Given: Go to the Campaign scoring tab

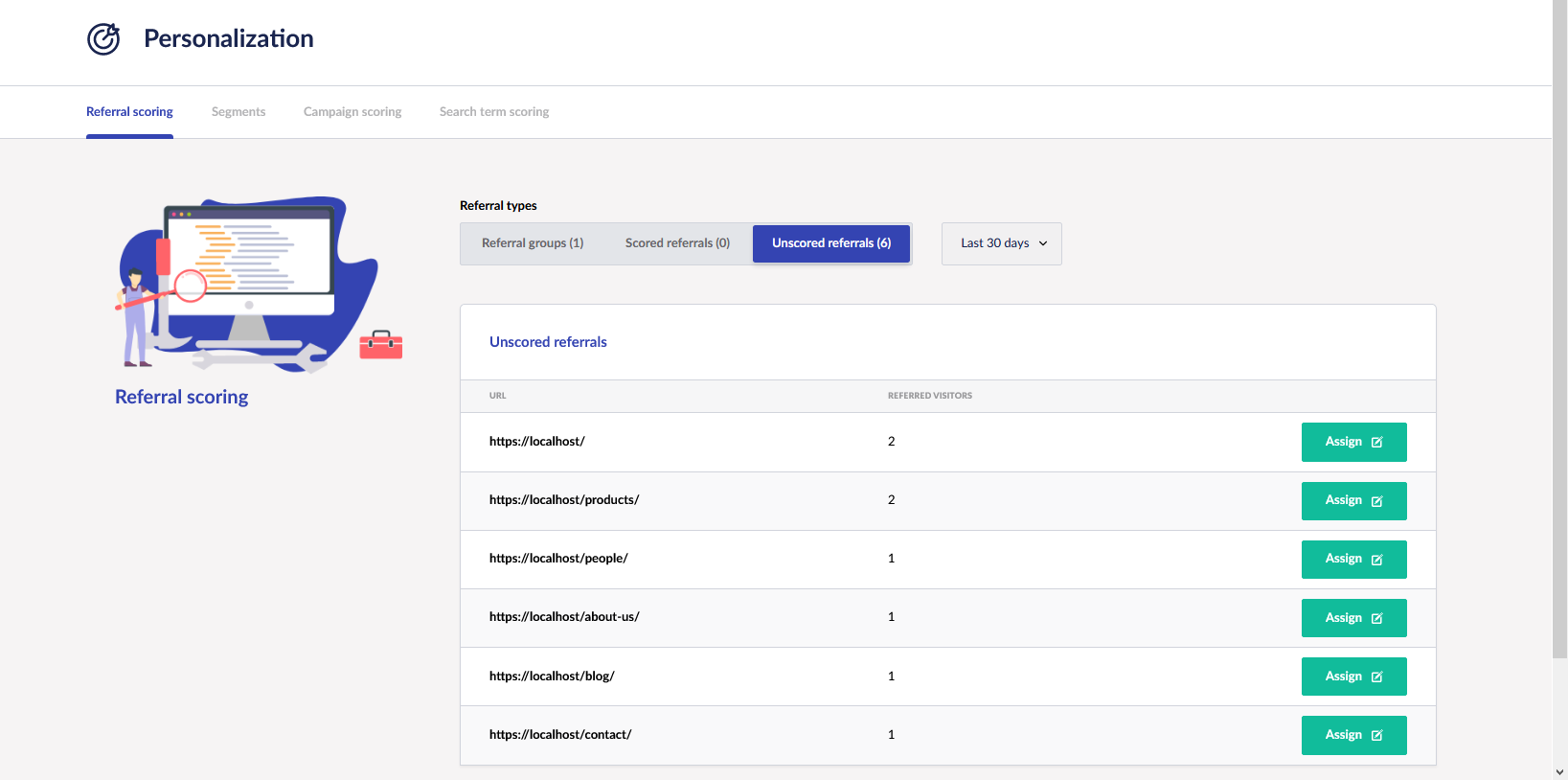Looking at the screenshot, I should (352, 112).
